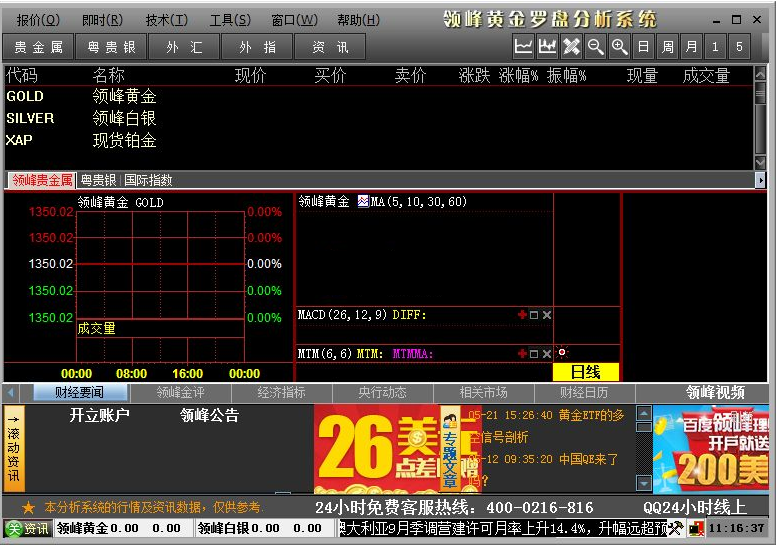Screen dimensions: 777x545
Task: Open the 技术(T) menu
Action: 166,20
